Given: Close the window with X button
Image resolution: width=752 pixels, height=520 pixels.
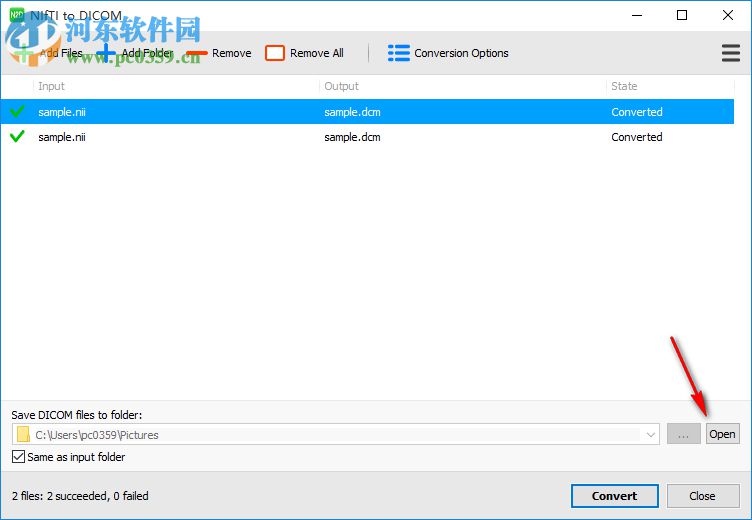Looking at the screenshot, I should pyautogui.click(x=728, y=15).
